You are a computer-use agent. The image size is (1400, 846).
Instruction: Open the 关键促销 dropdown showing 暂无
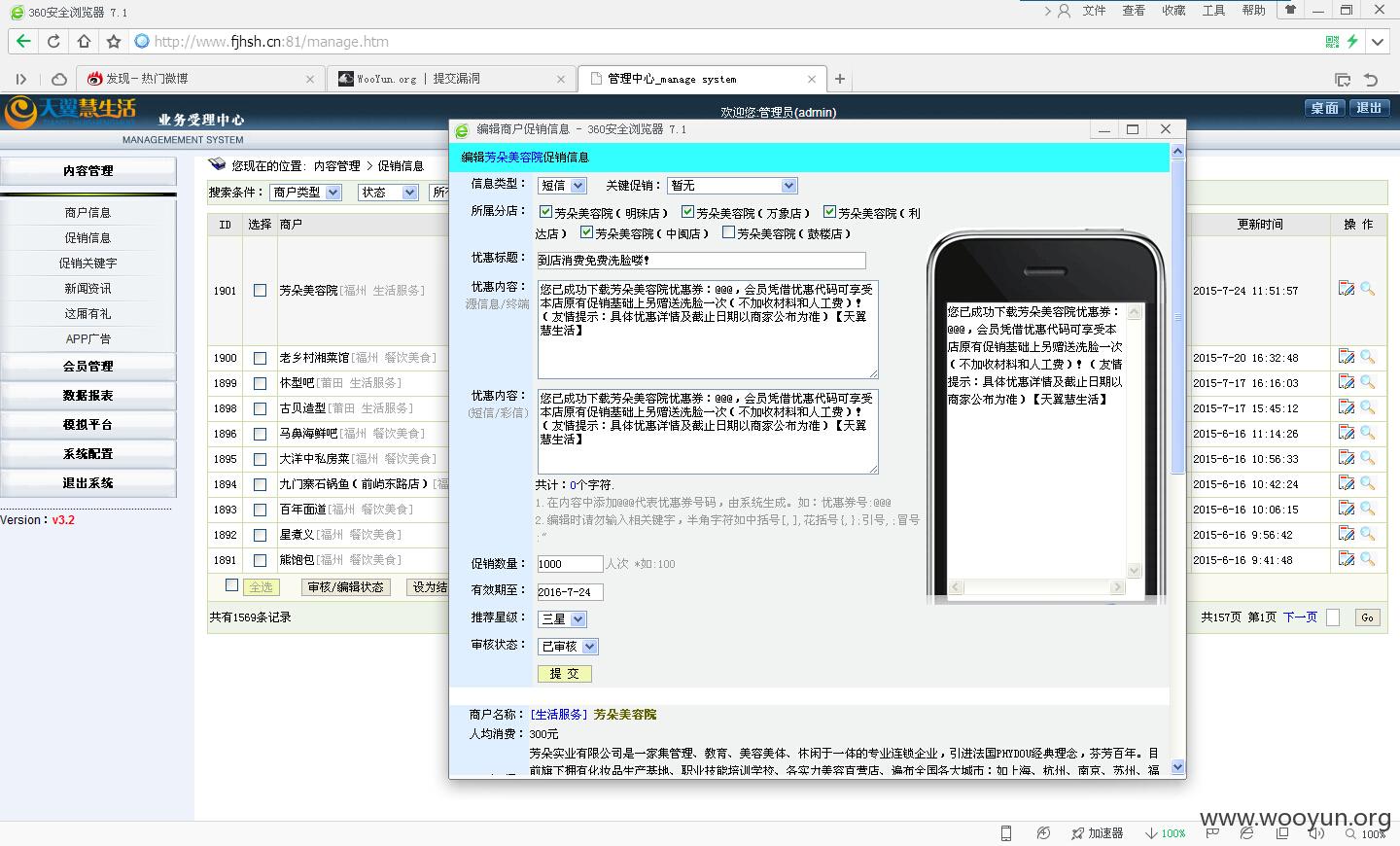[x=732, y=185]
